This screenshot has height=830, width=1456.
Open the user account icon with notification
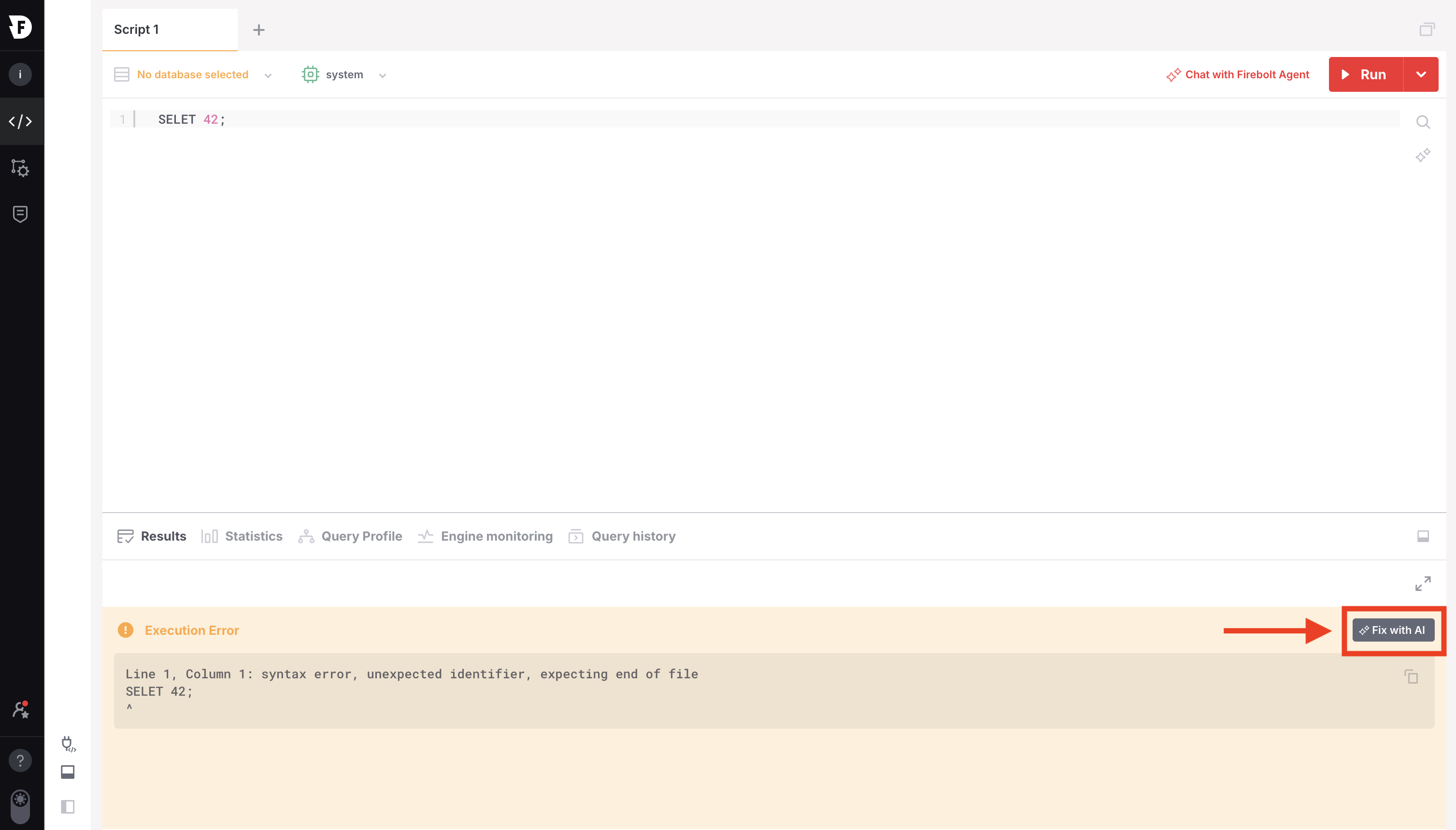[x=20, y=710]
